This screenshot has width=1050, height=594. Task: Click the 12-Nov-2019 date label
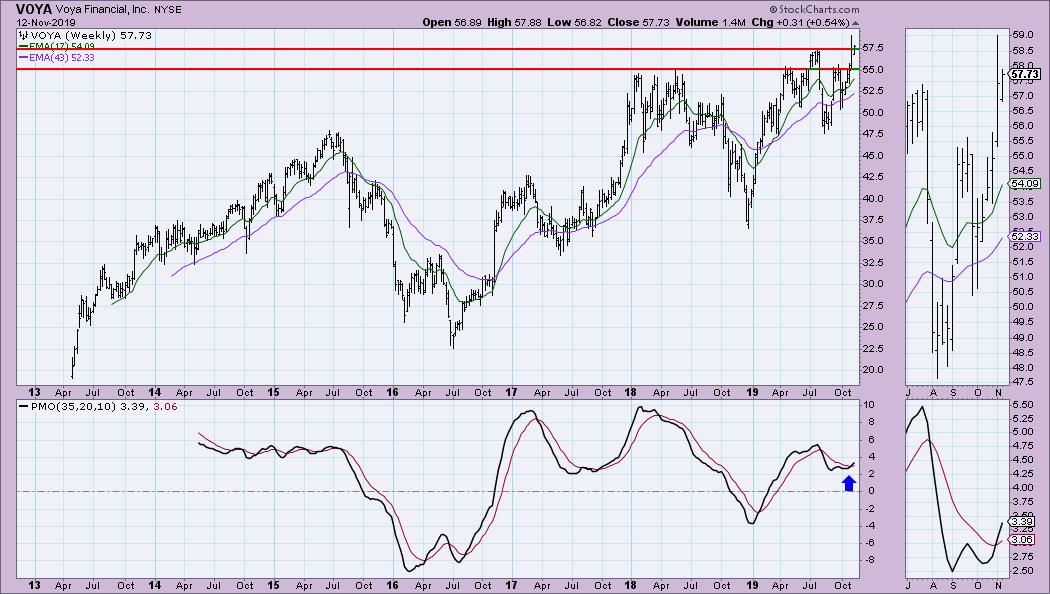pos(46,22)
